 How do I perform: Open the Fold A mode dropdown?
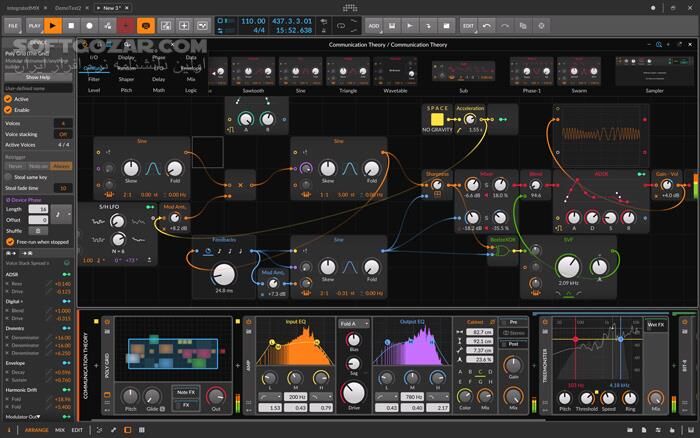point(354,324)
